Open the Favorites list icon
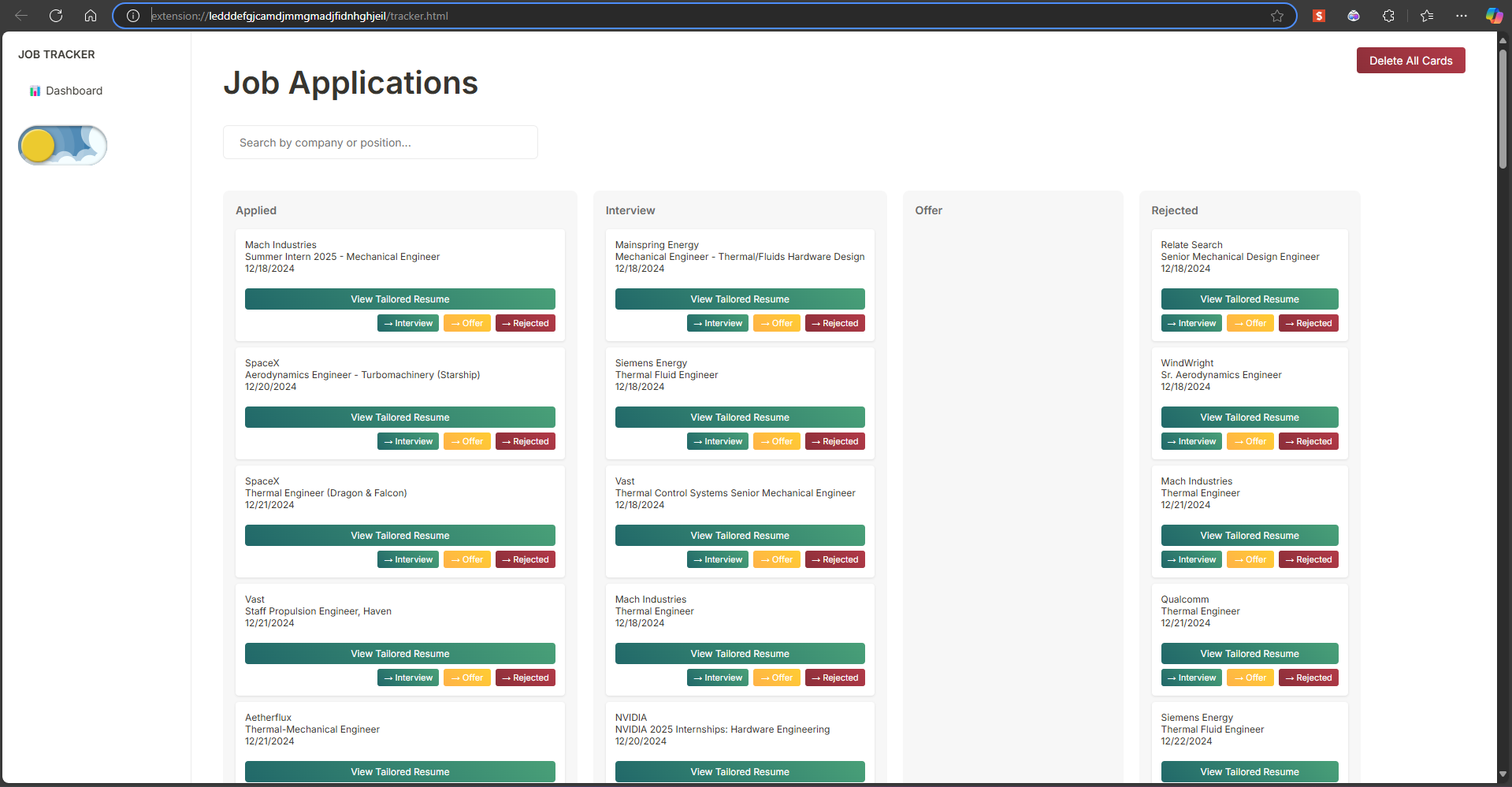This screenshot has width=1512, height=787. coord(1427,16)
